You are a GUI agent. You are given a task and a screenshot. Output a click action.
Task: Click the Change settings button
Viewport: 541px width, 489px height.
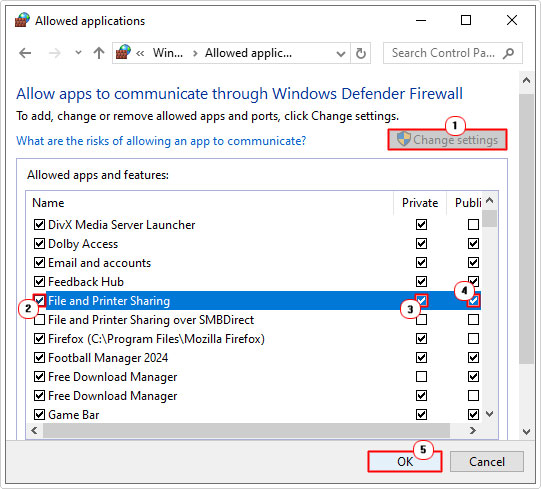447,140
